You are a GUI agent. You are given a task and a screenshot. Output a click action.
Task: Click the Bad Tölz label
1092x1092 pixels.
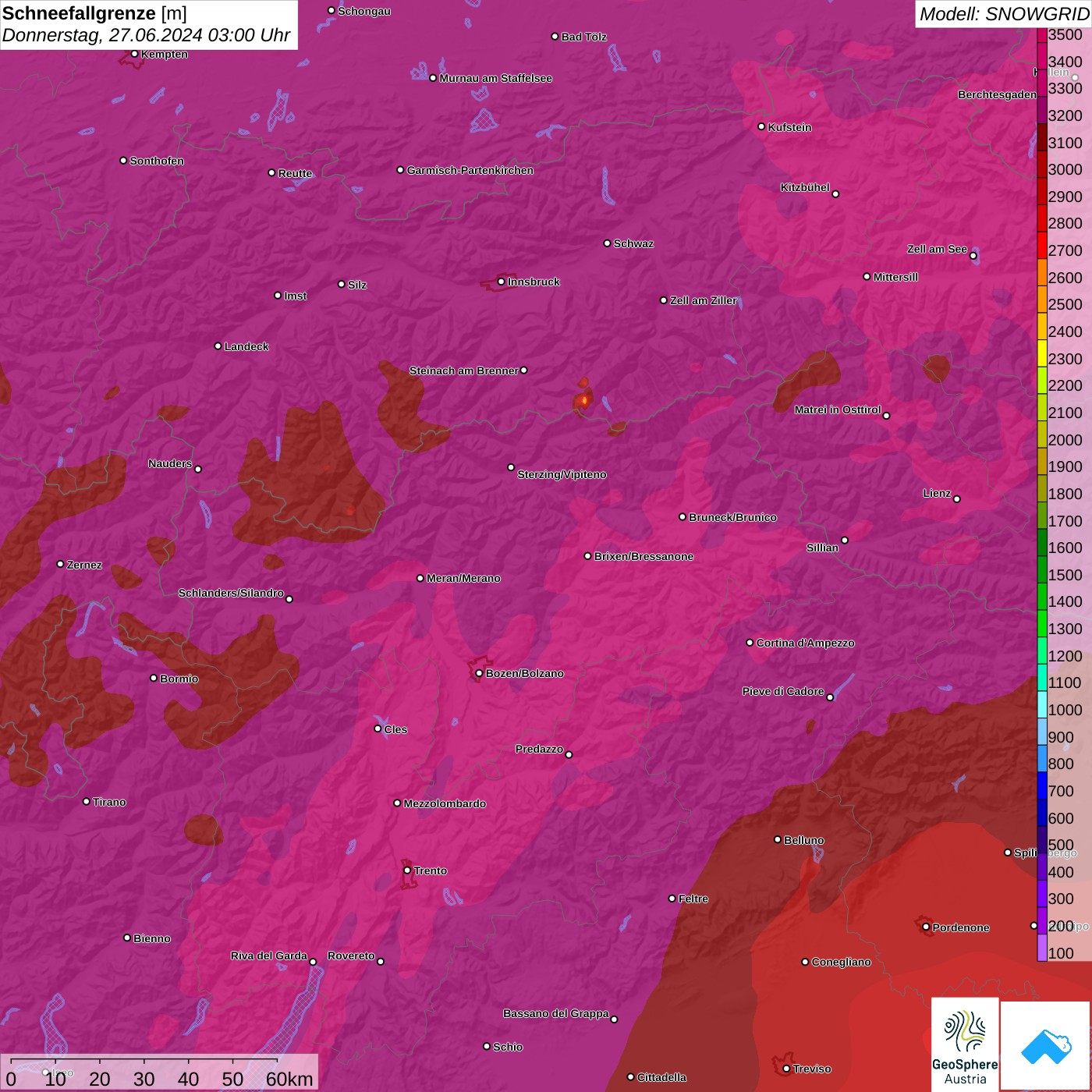[583, 37]
